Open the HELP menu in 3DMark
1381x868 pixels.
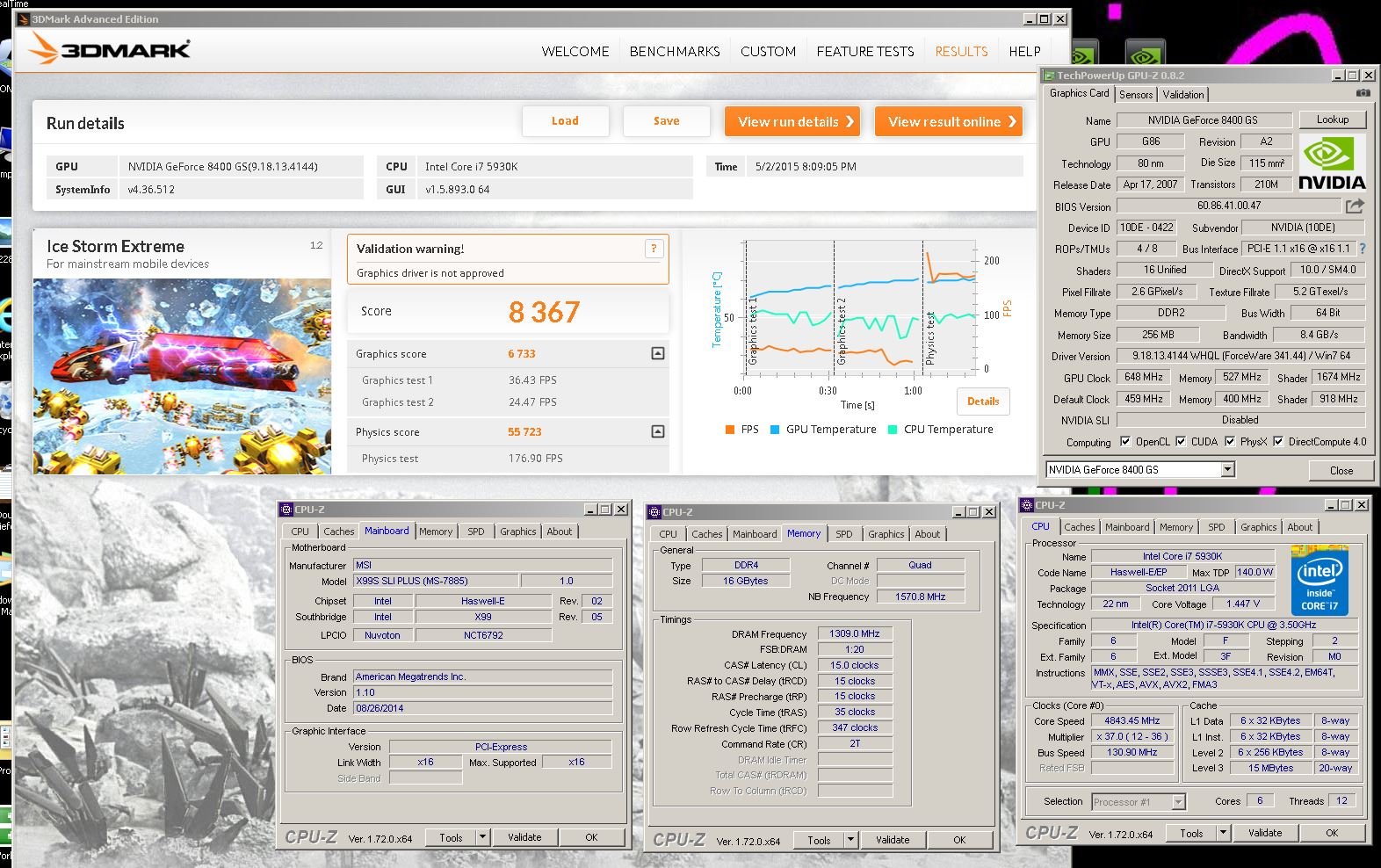(1024, 51)
